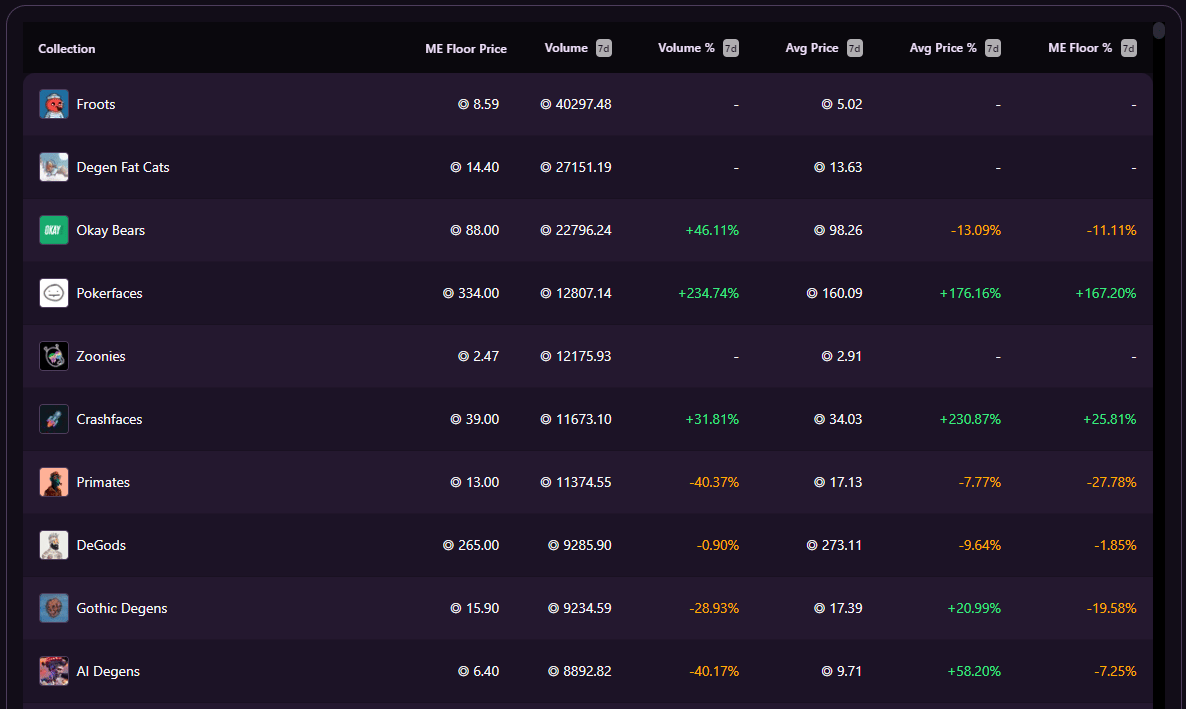Toggle the 7d badge beside Volume % header
This screenshot has height=709, width=1186.
pyautogui.click(x=731, y=48)
